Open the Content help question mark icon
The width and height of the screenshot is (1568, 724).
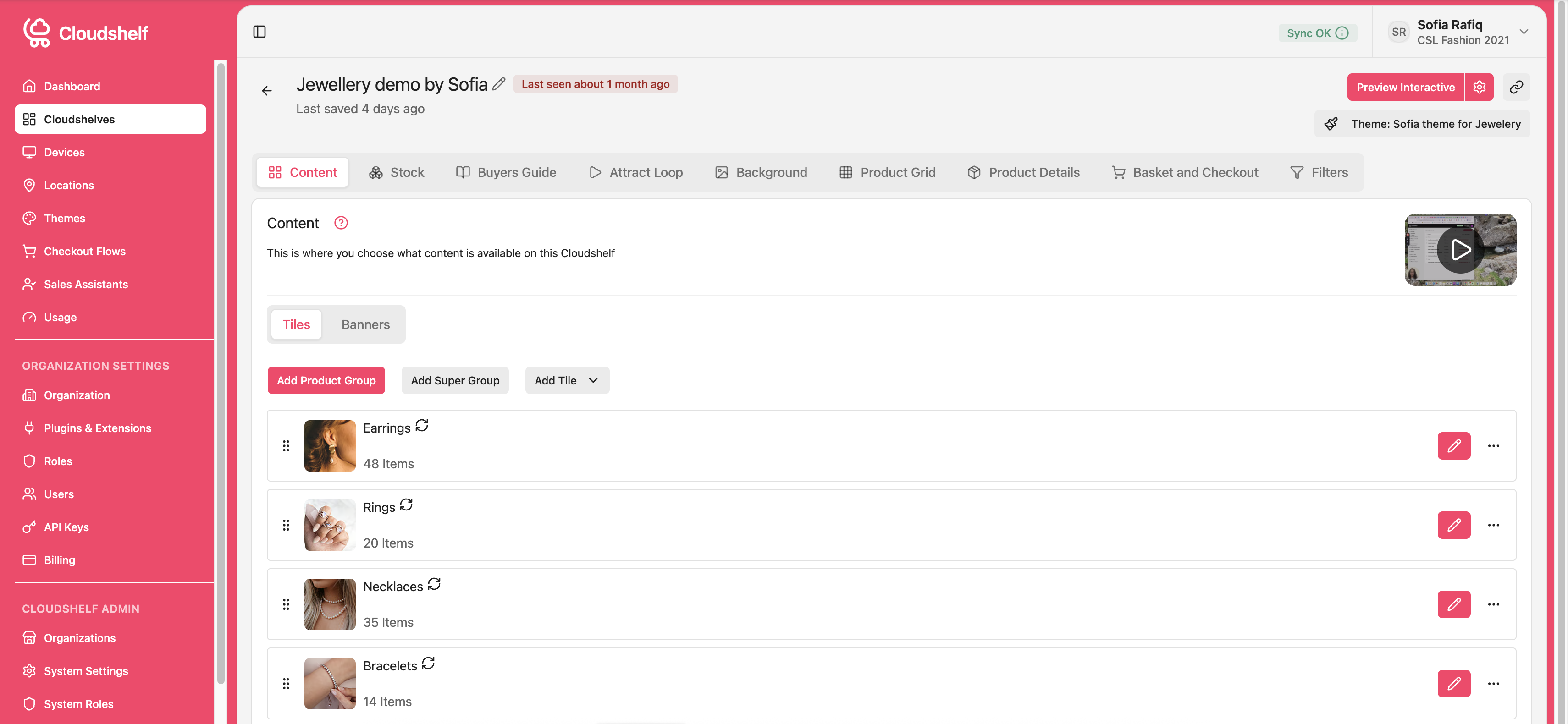(x=340, y=223)
